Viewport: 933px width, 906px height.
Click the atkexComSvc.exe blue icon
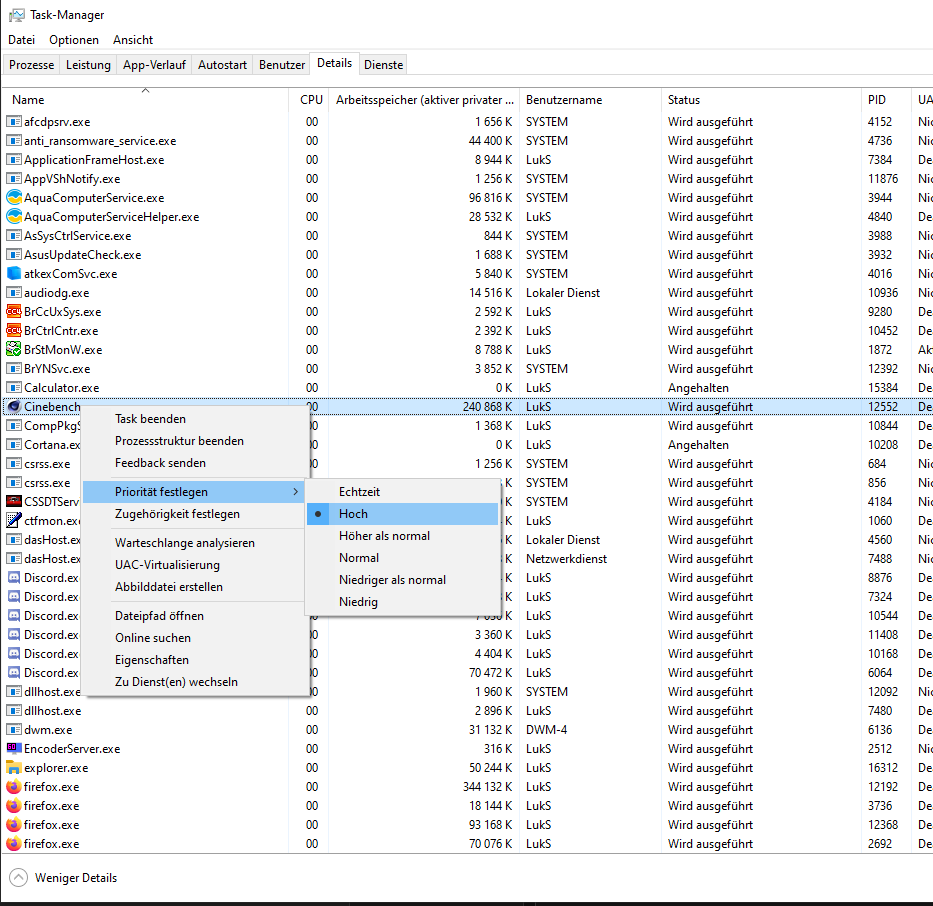(x=14, y=274)
